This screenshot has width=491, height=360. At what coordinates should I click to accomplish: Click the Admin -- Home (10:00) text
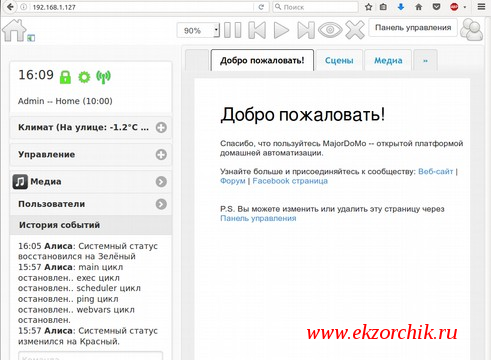pyautogui.click(x=65, y=101)
